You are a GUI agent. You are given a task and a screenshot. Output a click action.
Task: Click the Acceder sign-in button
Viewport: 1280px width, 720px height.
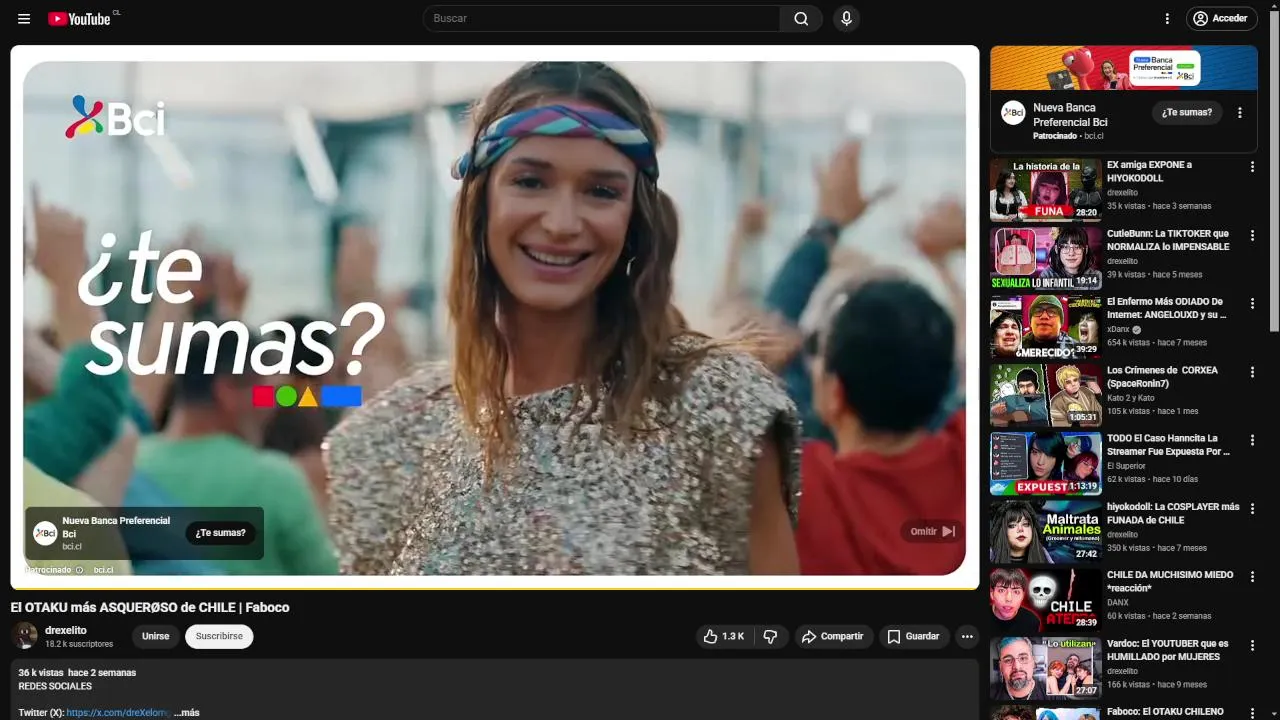pos(1220,18)
